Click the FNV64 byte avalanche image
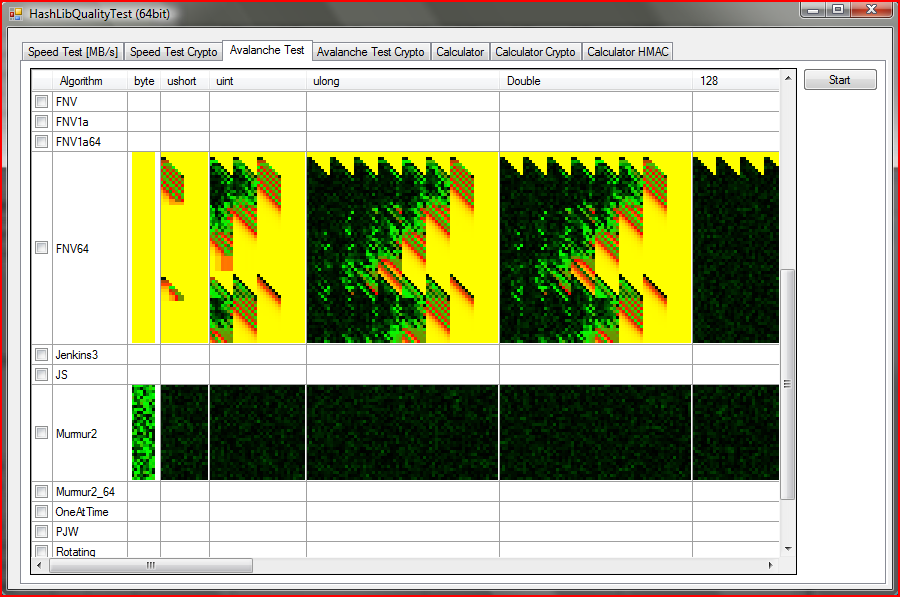The width and height of the screenshot is (900, 597). tap(143, 247)
